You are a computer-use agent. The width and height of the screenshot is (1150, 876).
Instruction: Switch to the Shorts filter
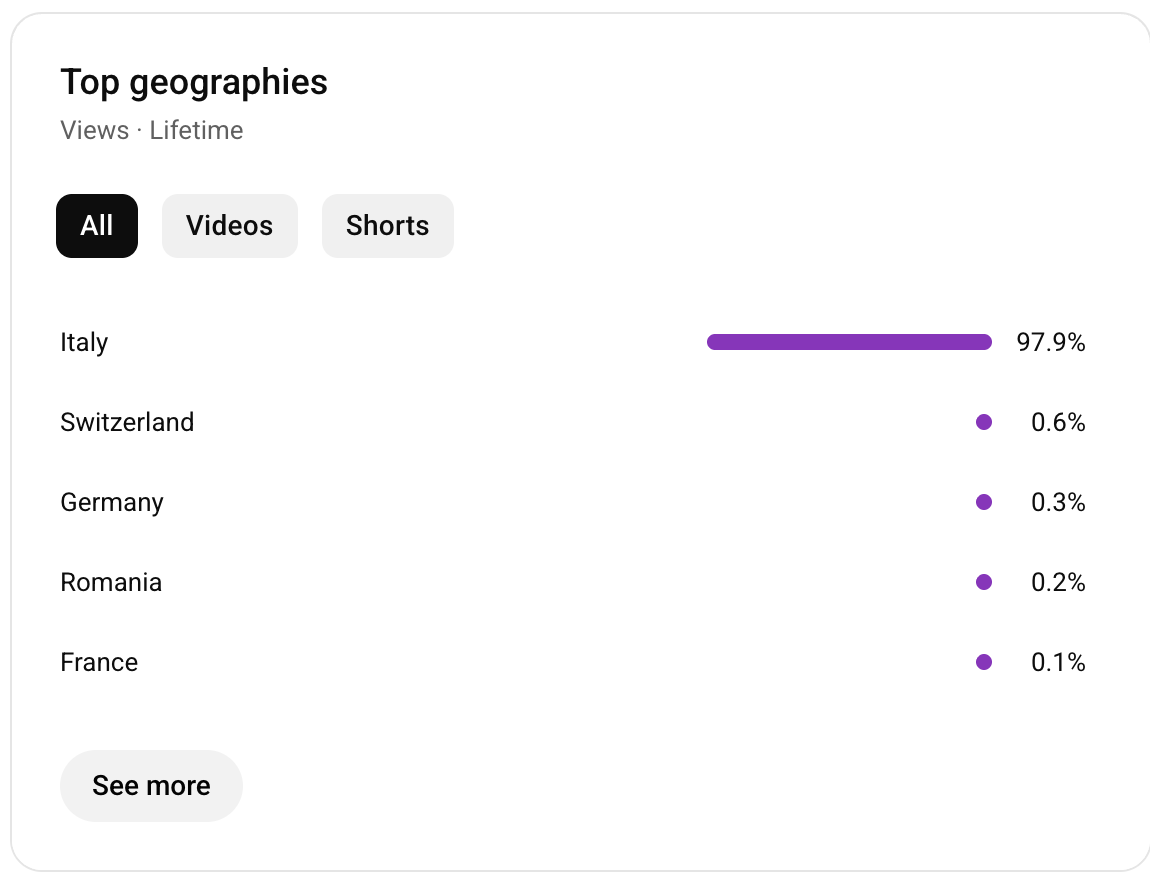(x=387, y=226)
